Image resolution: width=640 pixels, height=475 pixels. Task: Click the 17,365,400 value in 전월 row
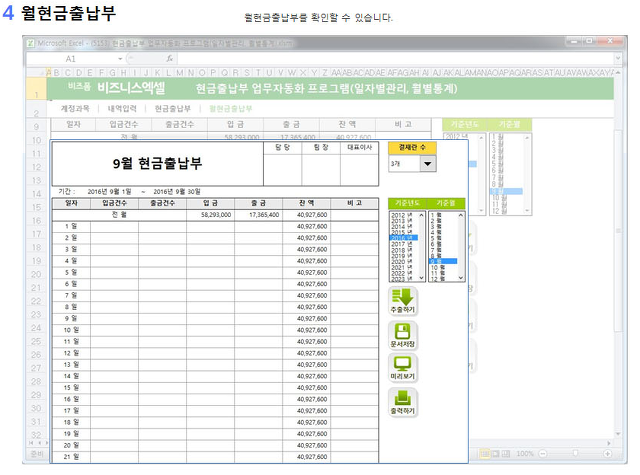coord(264,215)
